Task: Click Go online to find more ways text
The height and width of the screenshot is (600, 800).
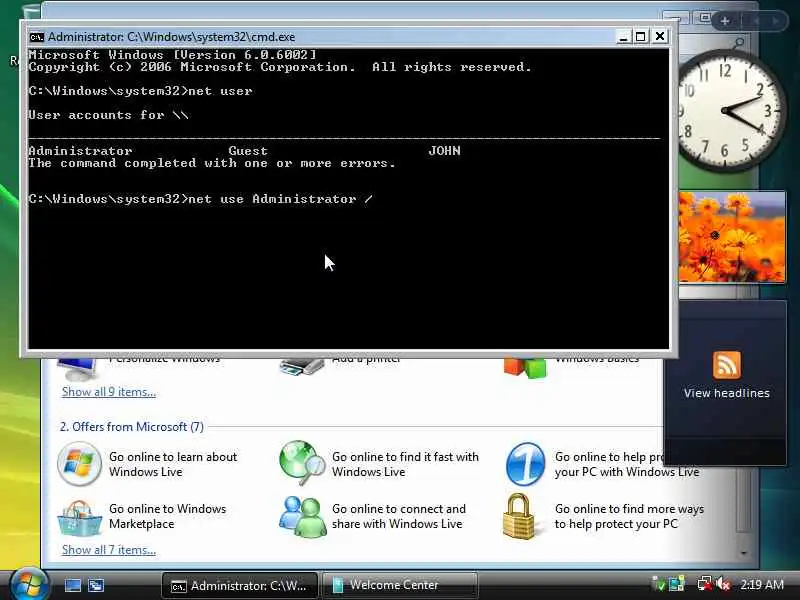Action: 629,516
